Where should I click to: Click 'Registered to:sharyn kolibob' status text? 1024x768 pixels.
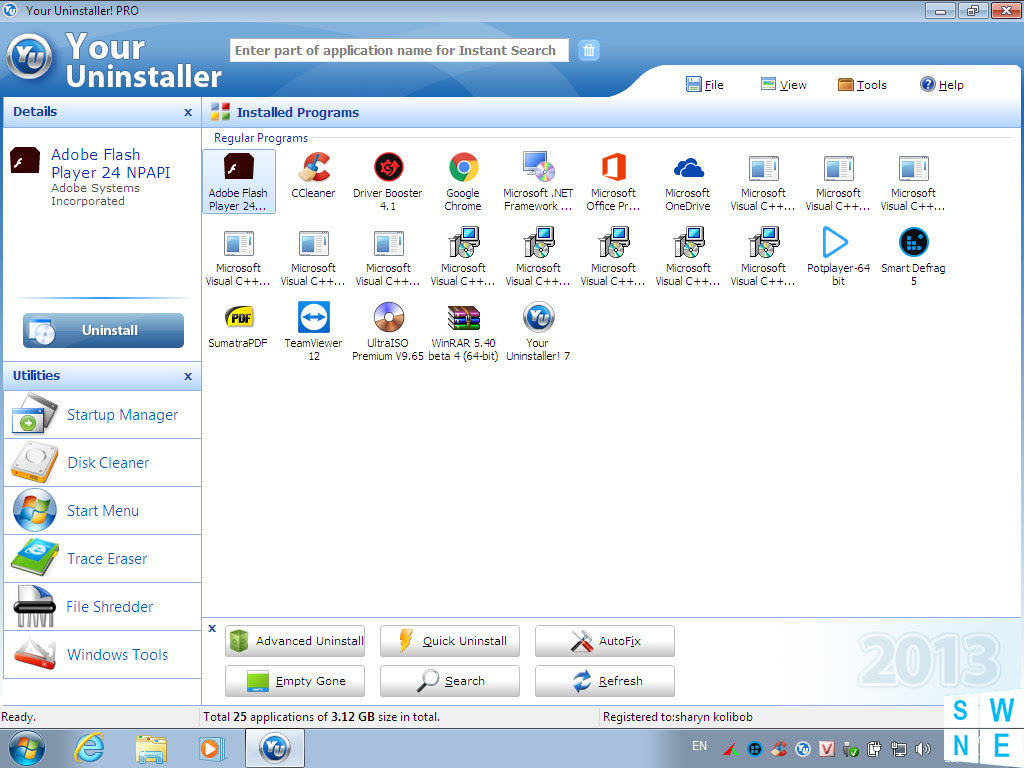click(677, 717)
